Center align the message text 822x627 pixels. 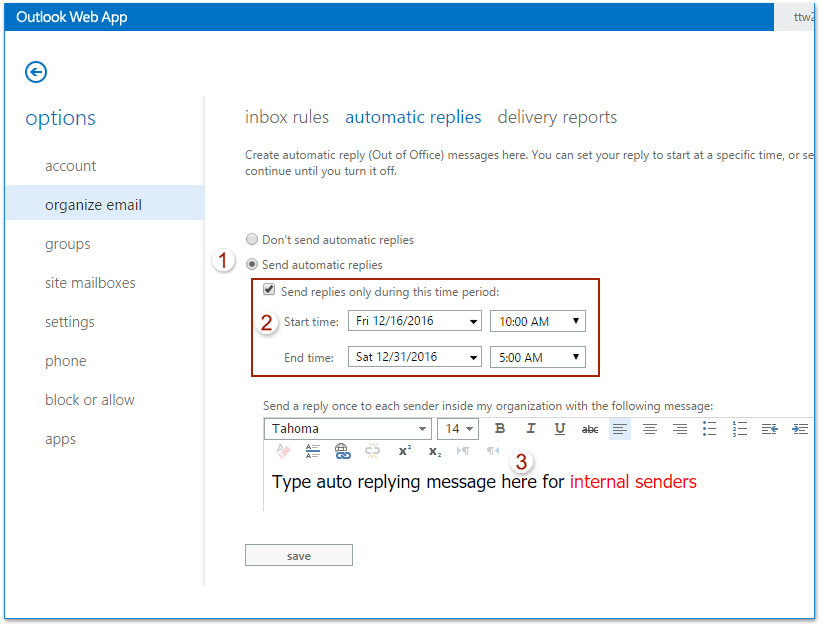coord(650,429)
